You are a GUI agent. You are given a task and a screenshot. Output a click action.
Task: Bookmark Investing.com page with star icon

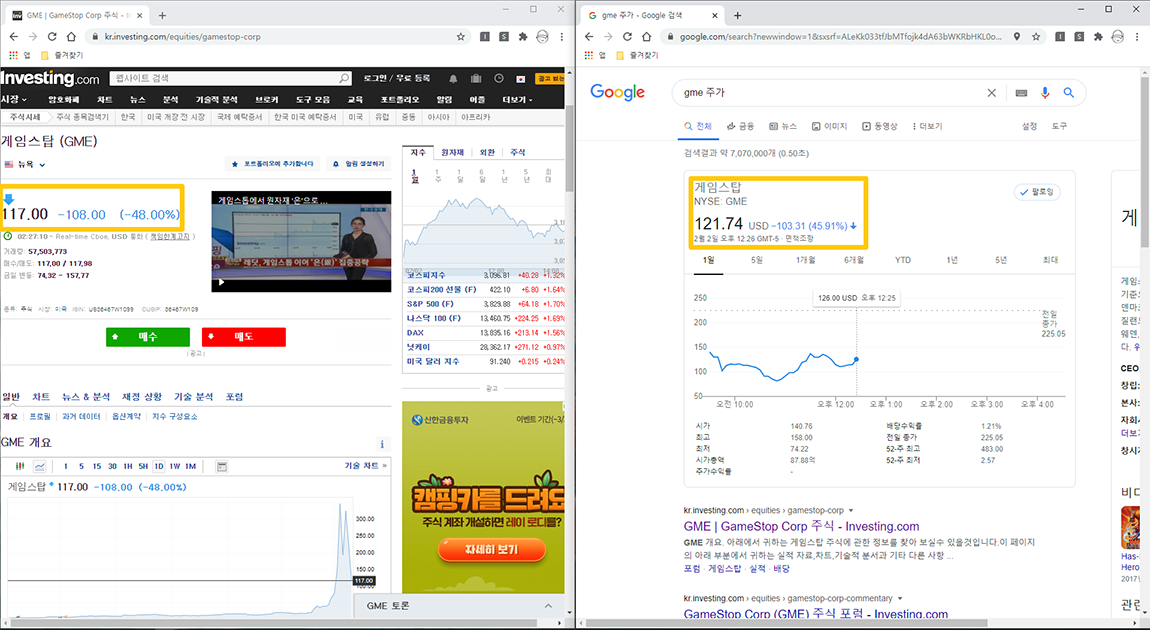coord(461,37)
